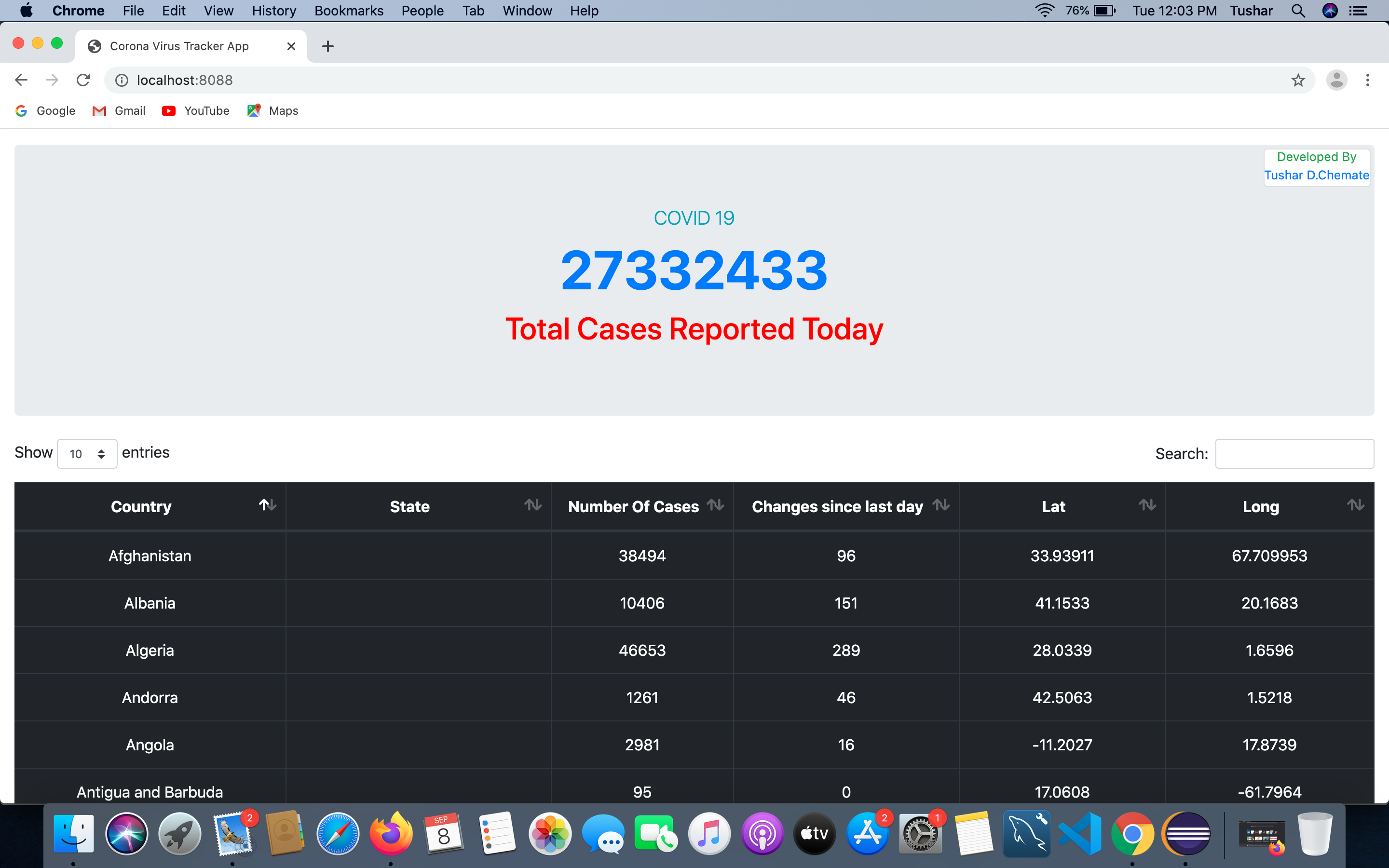Open Gmail from the bookmarks bar

119,111
